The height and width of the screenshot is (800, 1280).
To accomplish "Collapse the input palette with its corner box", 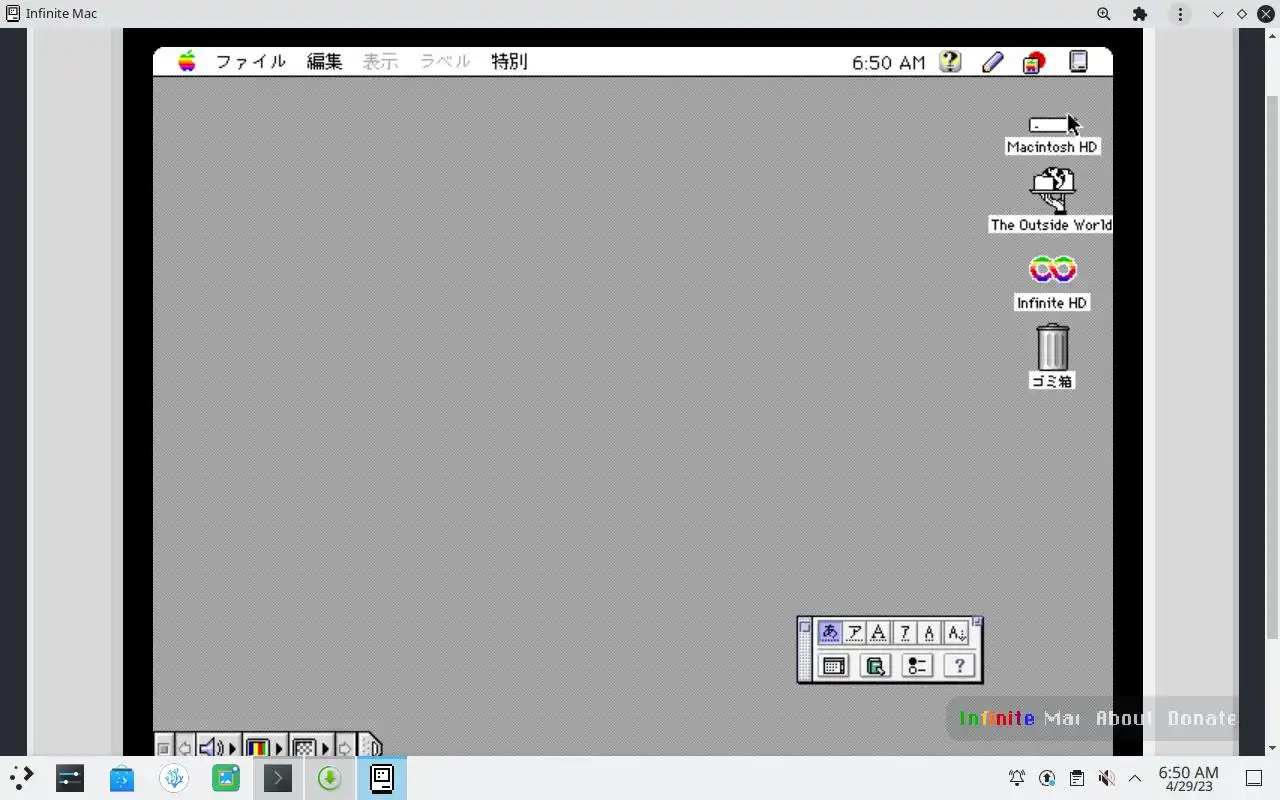I will [978, 622].
